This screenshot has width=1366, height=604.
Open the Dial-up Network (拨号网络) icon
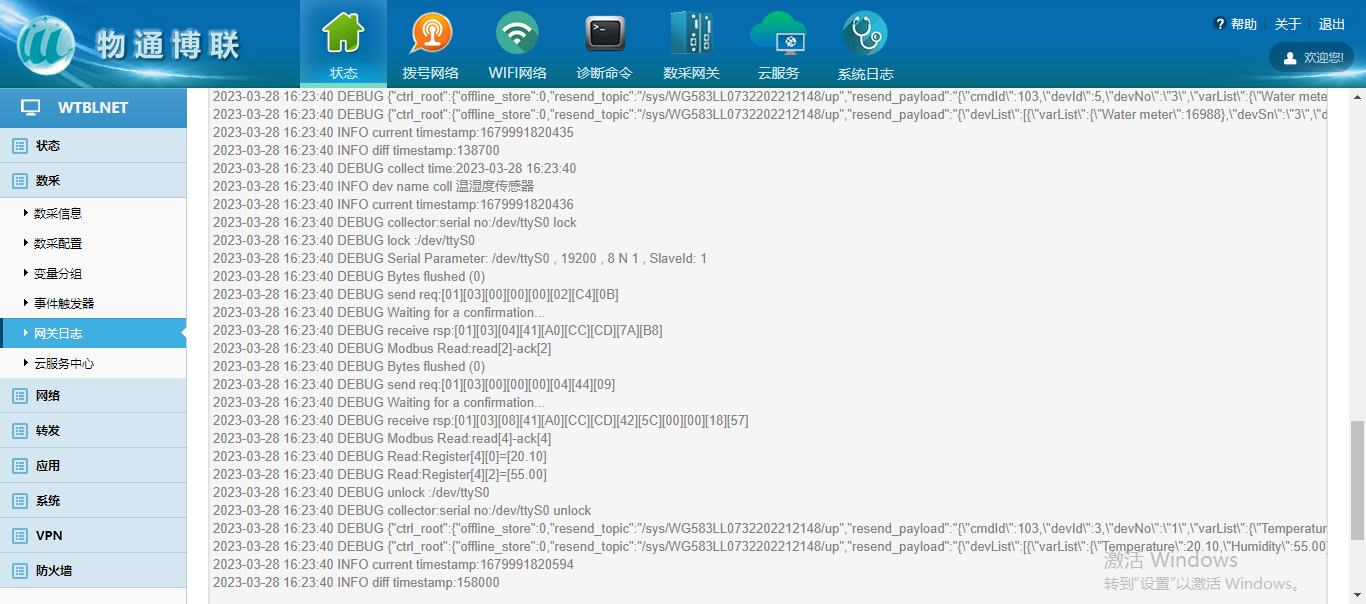tap(431, 35)
